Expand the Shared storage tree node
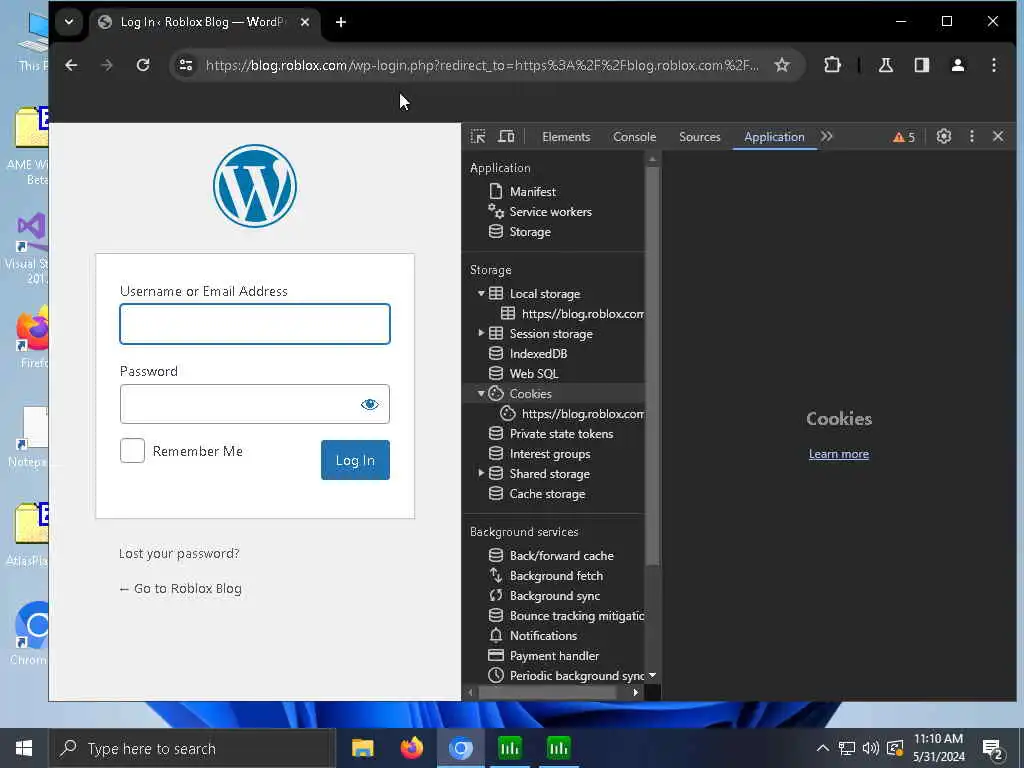This screenshot has height=768, width=1024. click(481, 473)
